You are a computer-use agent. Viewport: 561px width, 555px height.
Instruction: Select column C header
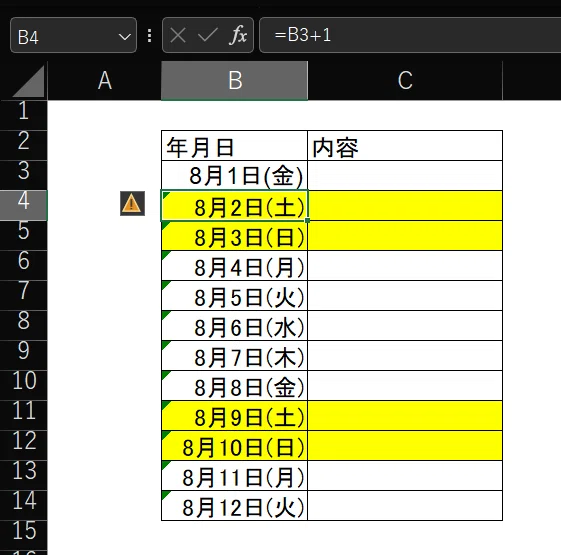tap(405, 81)
